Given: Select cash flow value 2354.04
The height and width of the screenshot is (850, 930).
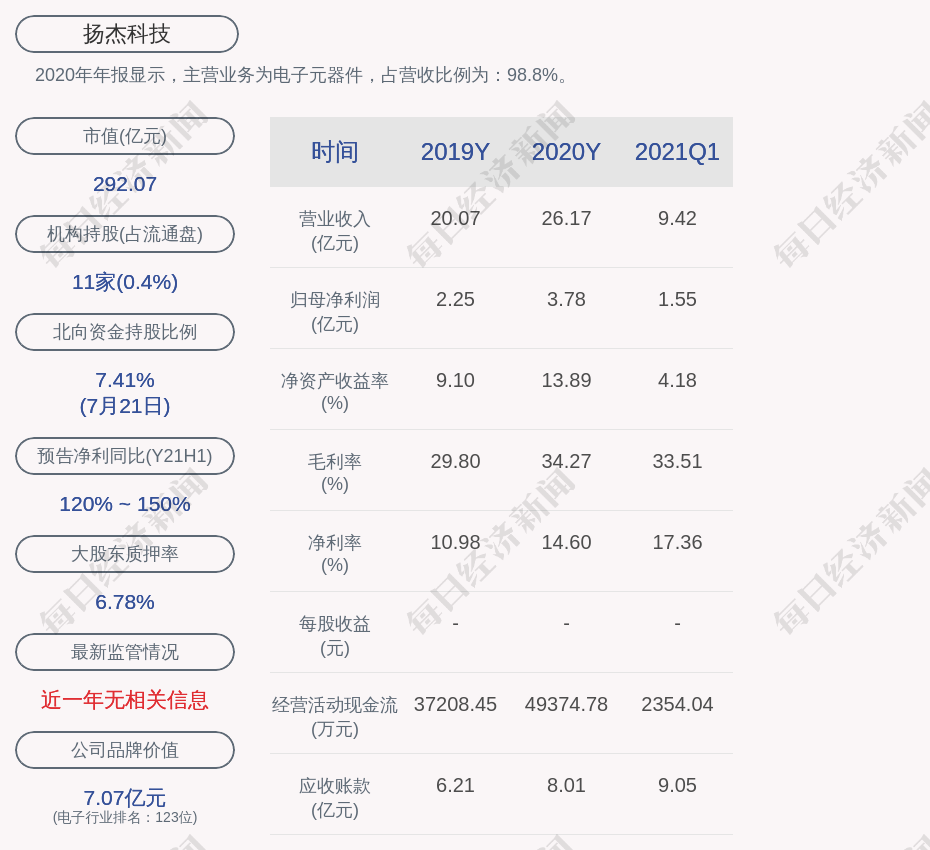Looking at the screenshot, I should (677, 704).
